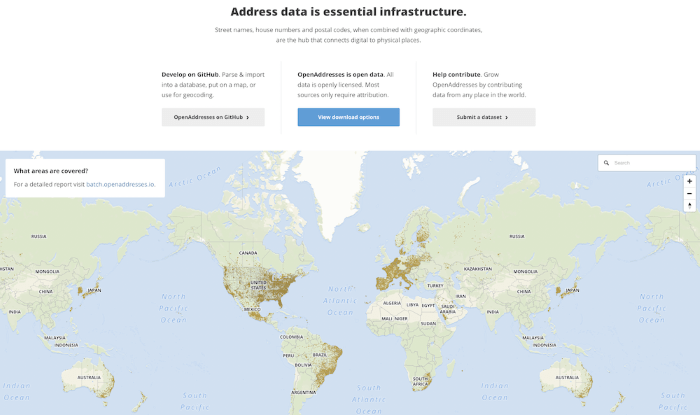Zoom out the map with minus

click(689, 193)
